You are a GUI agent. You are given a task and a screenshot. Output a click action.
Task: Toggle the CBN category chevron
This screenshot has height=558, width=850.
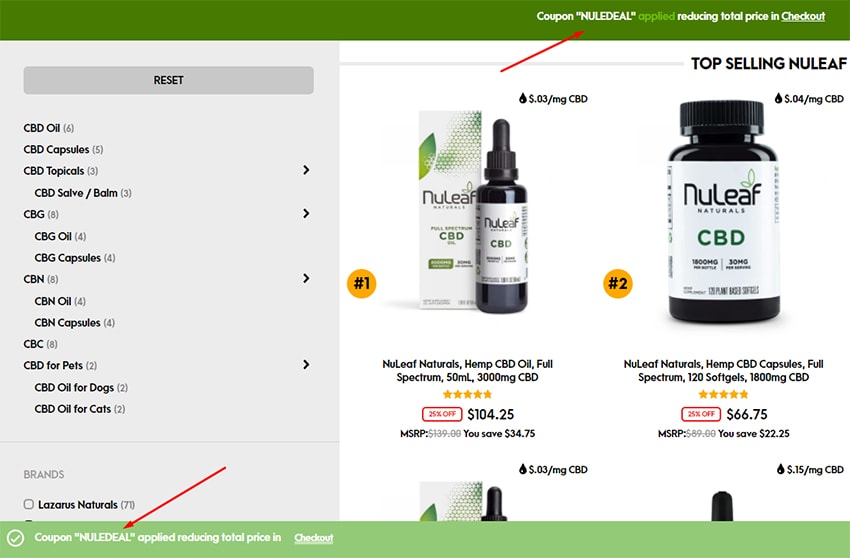pos(306,278)
